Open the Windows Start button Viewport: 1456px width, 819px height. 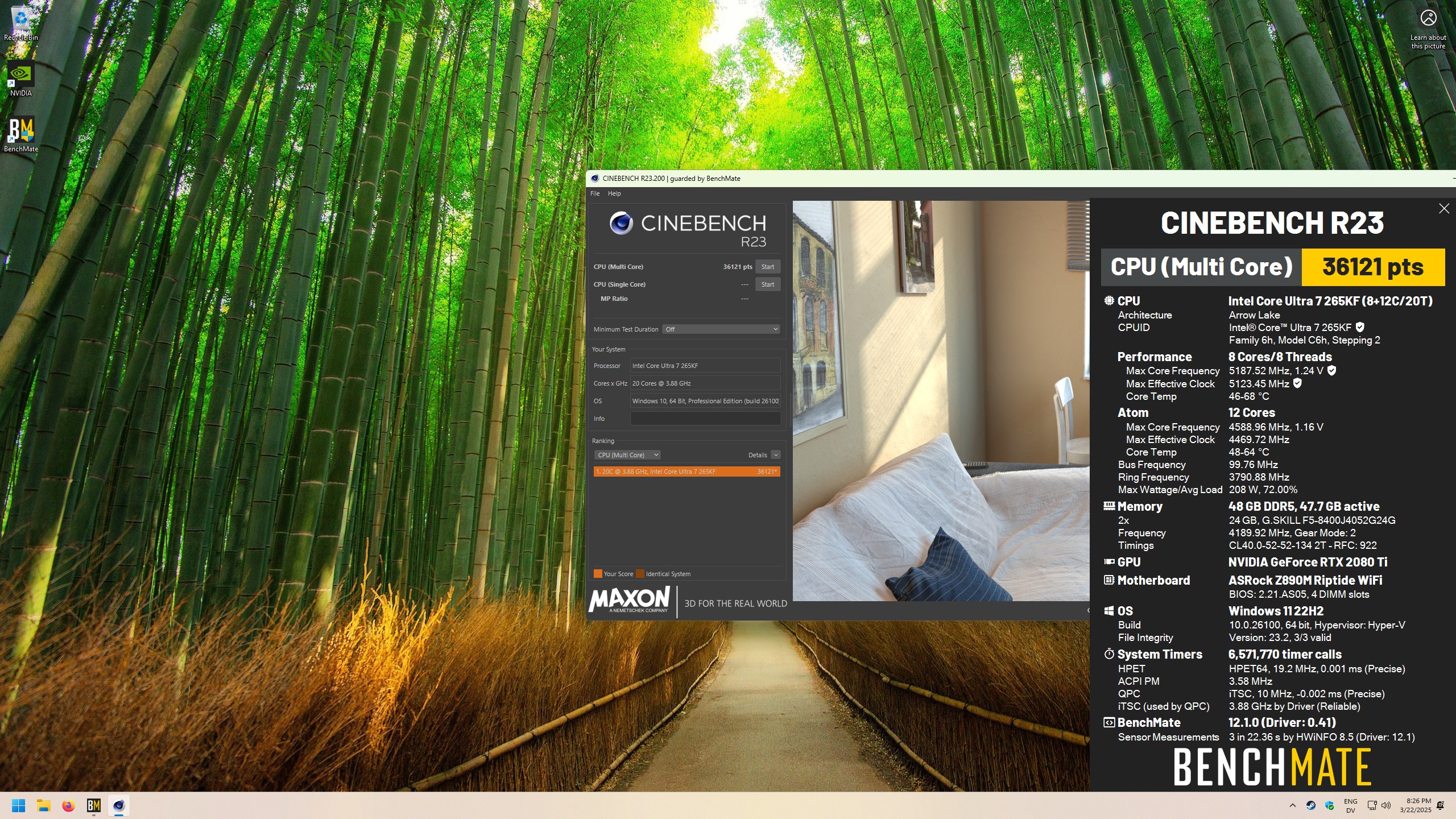19,805
